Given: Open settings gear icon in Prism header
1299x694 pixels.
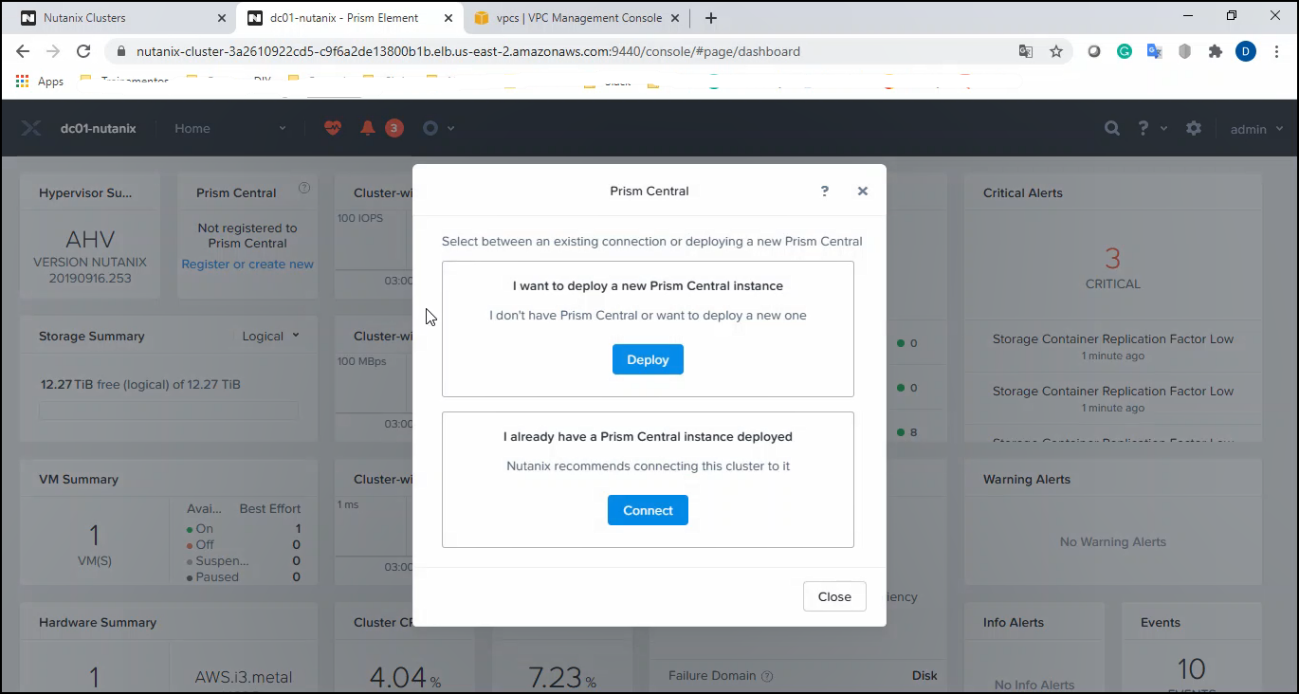Looking at the screenshot, I should click(x=1193, y=129).
